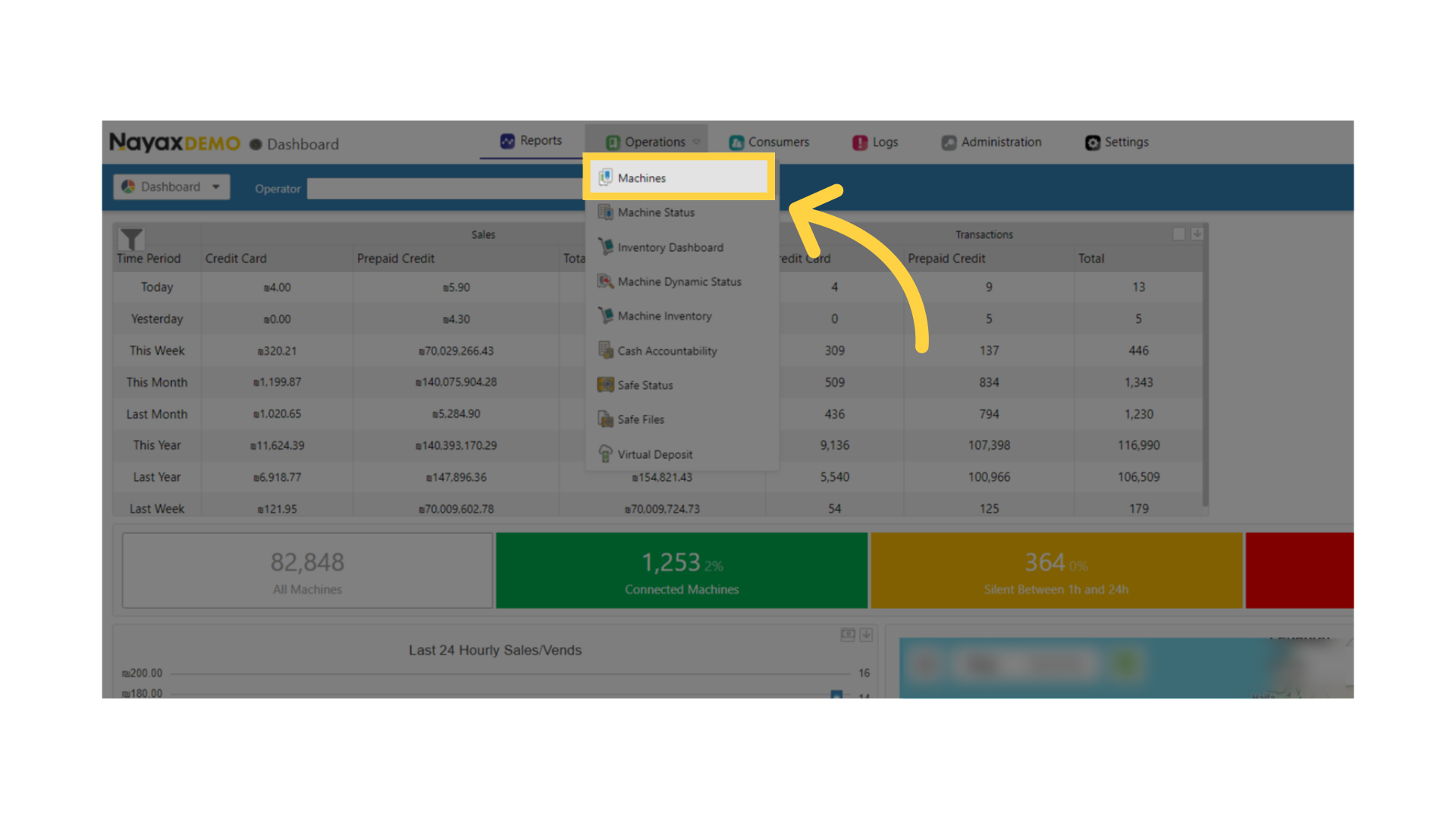Open the Logs tab
The image size is (1456, 819).
[875, 142]
